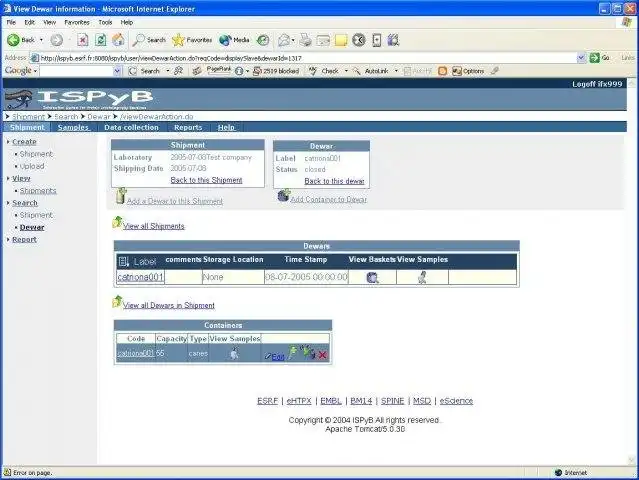Click into the Google toolbar search field
639x480 pixels.
click(77, 71)
